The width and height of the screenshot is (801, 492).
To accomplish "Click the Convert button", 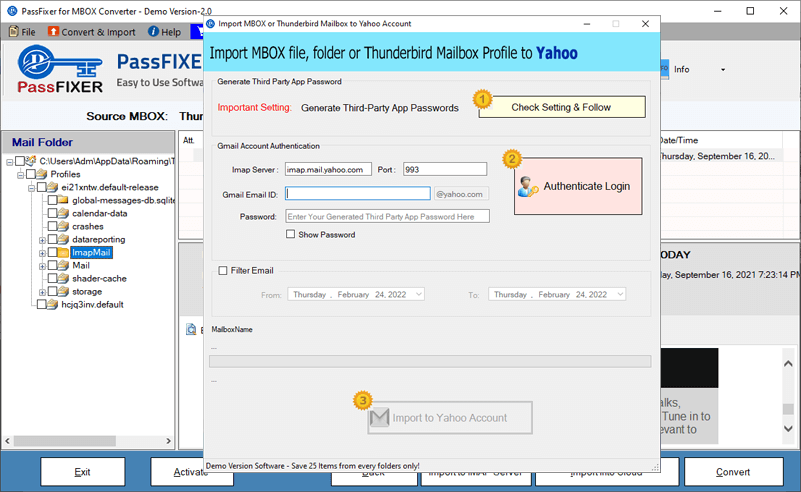I will point(733,472).
